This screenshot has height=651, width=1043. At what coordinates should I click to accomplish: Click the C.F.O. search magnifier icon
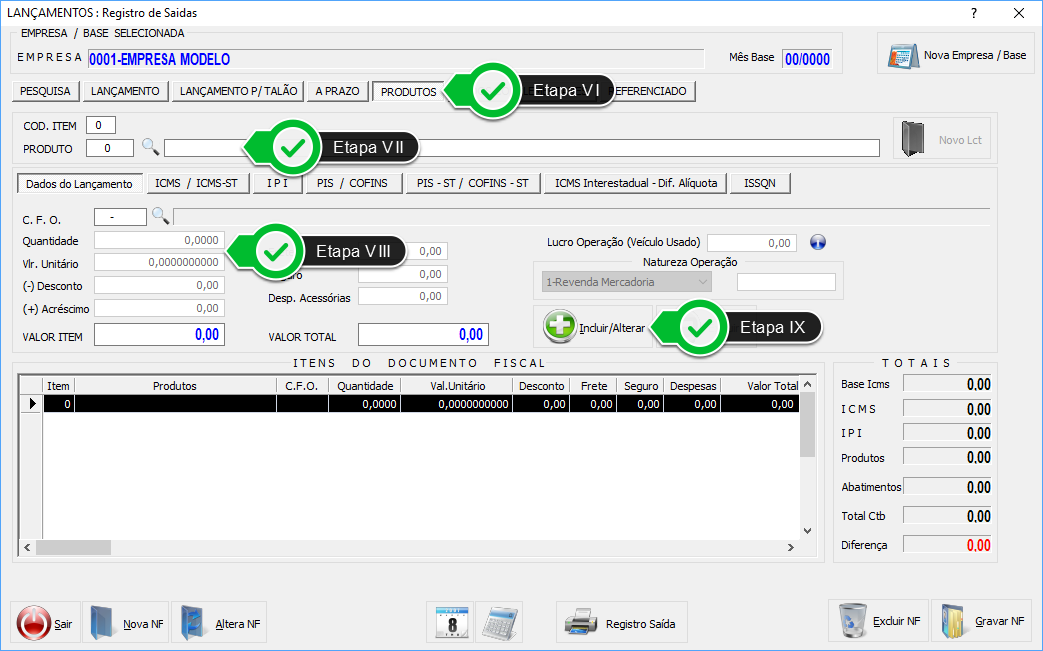(160, 216)
